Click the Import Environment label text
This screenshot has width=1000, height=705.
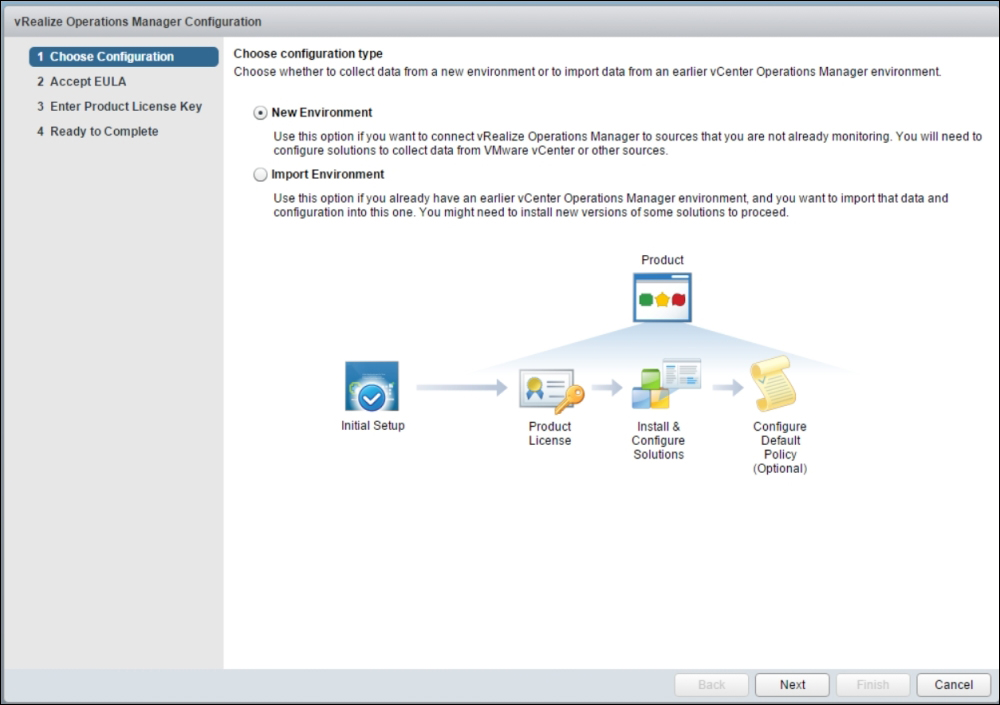pyautogui.click(x=328, y=175)
